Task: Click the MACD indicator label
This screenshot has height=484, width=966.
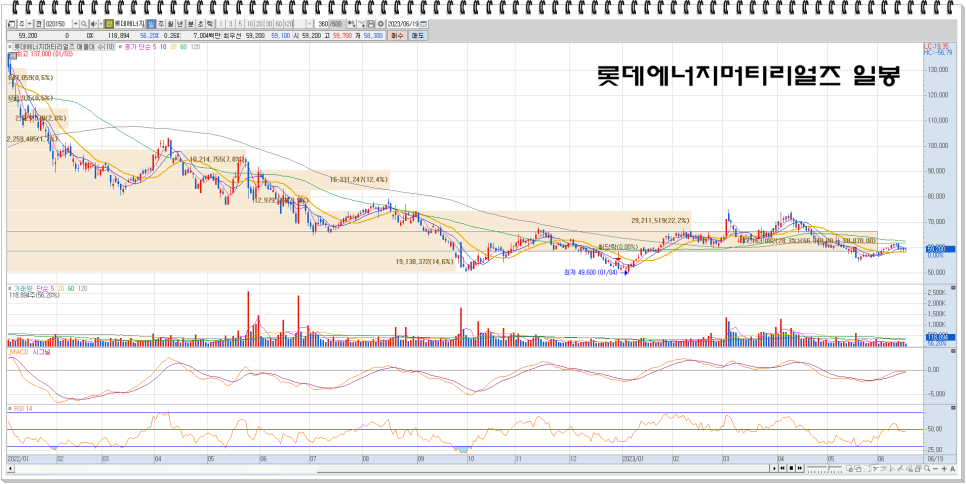Action: [20, 350]
